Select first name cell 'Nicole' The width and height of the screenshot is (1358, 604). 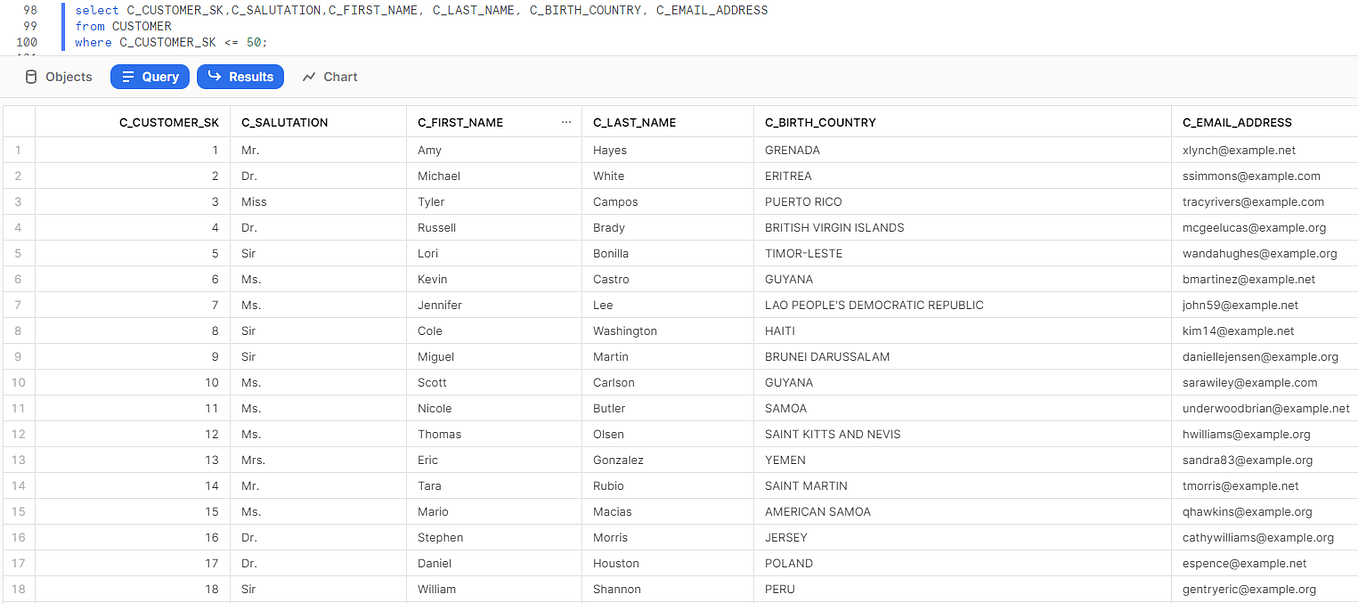434,409
